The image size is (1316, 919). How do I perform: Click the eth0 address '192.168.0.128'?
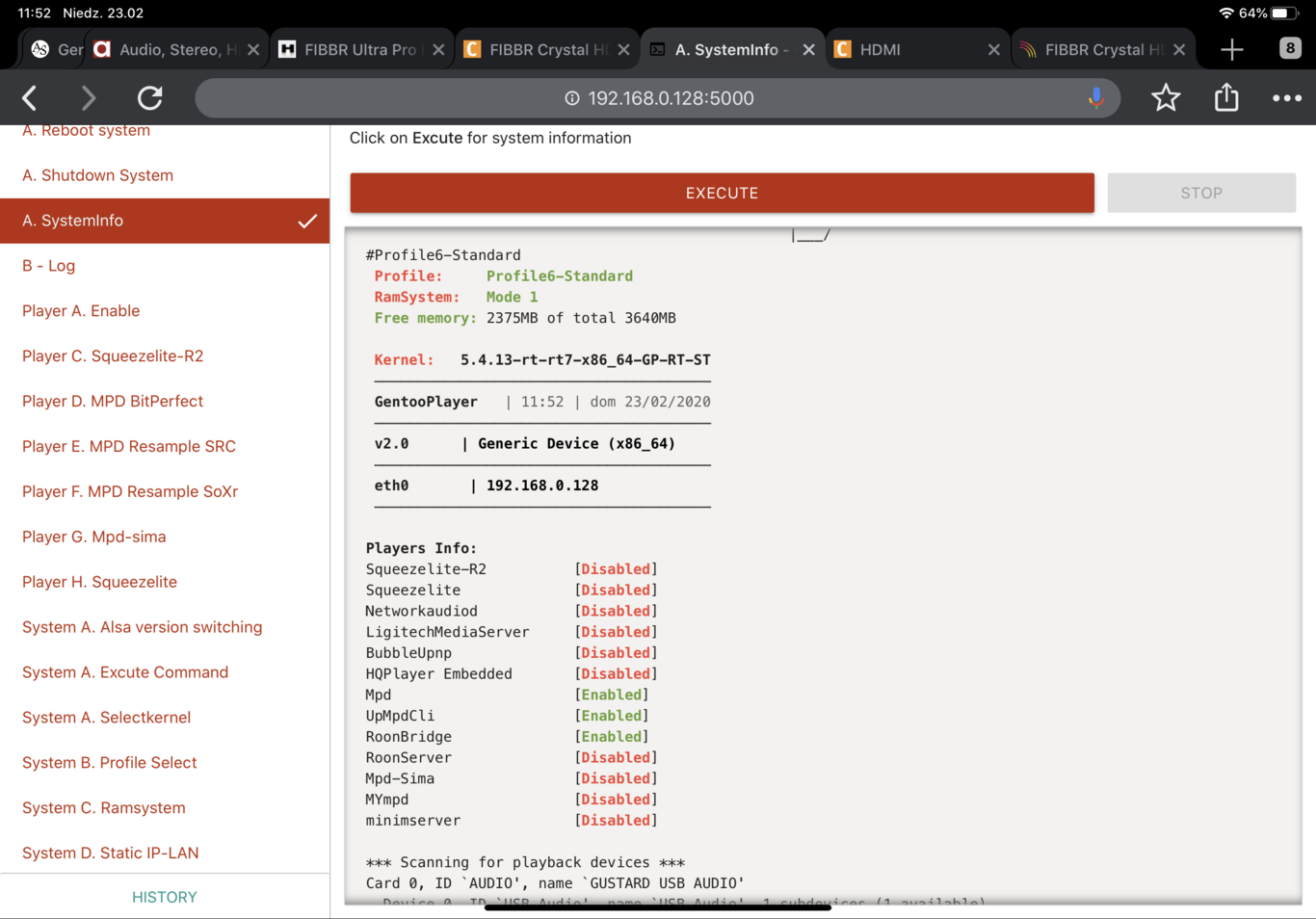pyautogui.click(x=542, y=486)
